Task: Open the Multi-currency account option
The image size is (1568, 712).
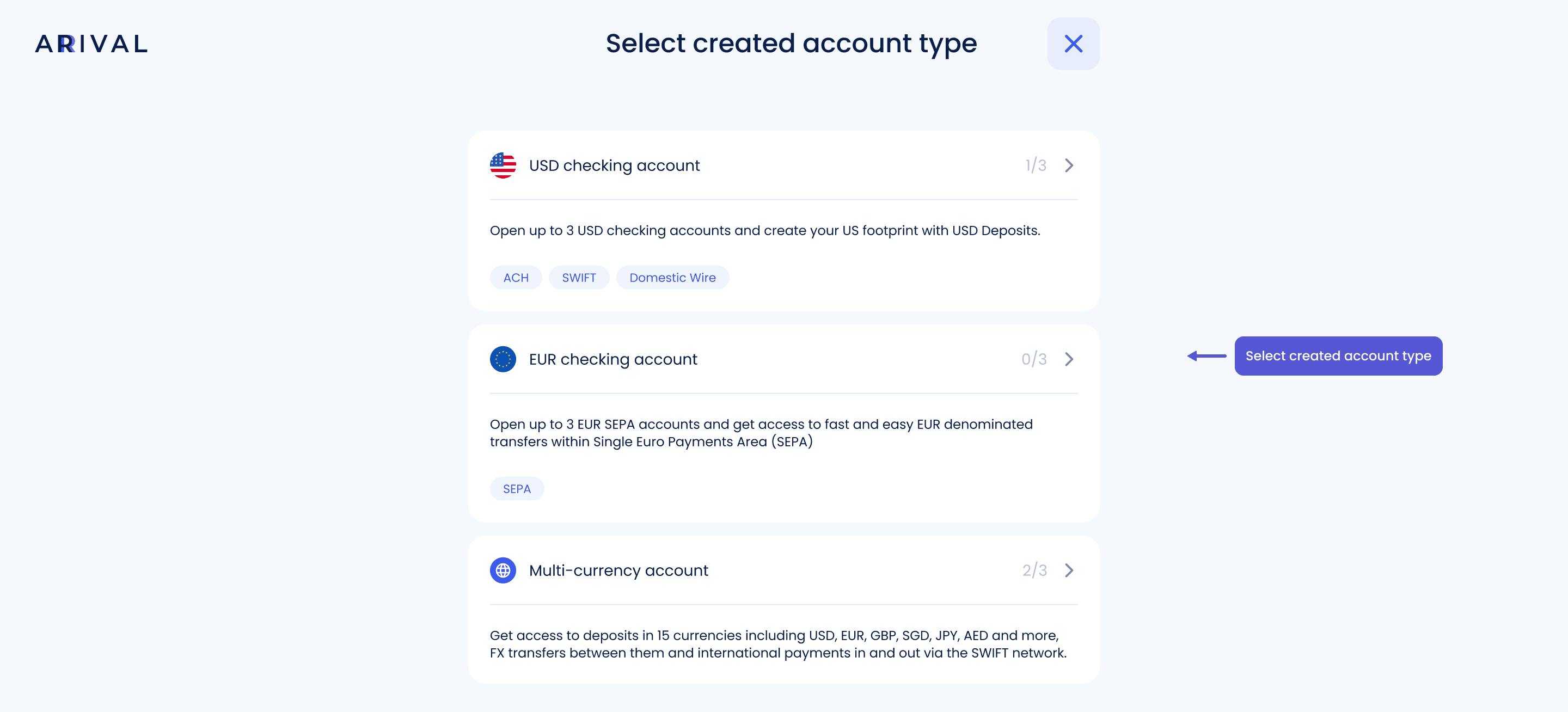Action: coord(783,570)
